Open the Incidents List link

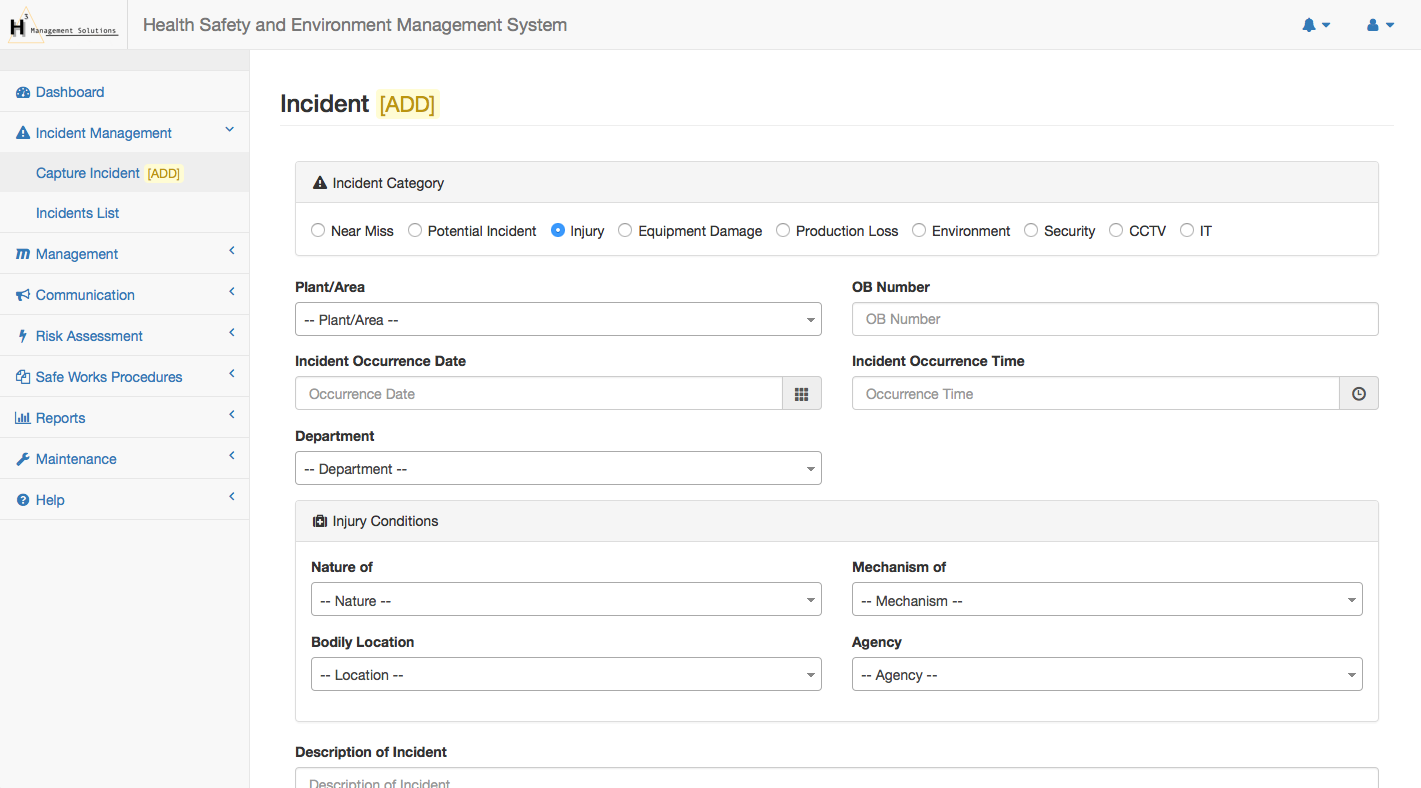pyautogui.click(x=78, y=213)
